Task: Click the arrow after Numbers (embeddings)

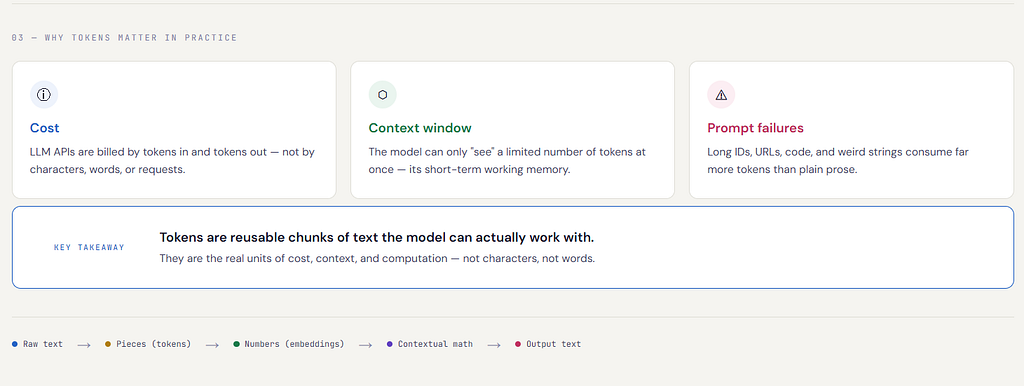Action: (365, 344)
